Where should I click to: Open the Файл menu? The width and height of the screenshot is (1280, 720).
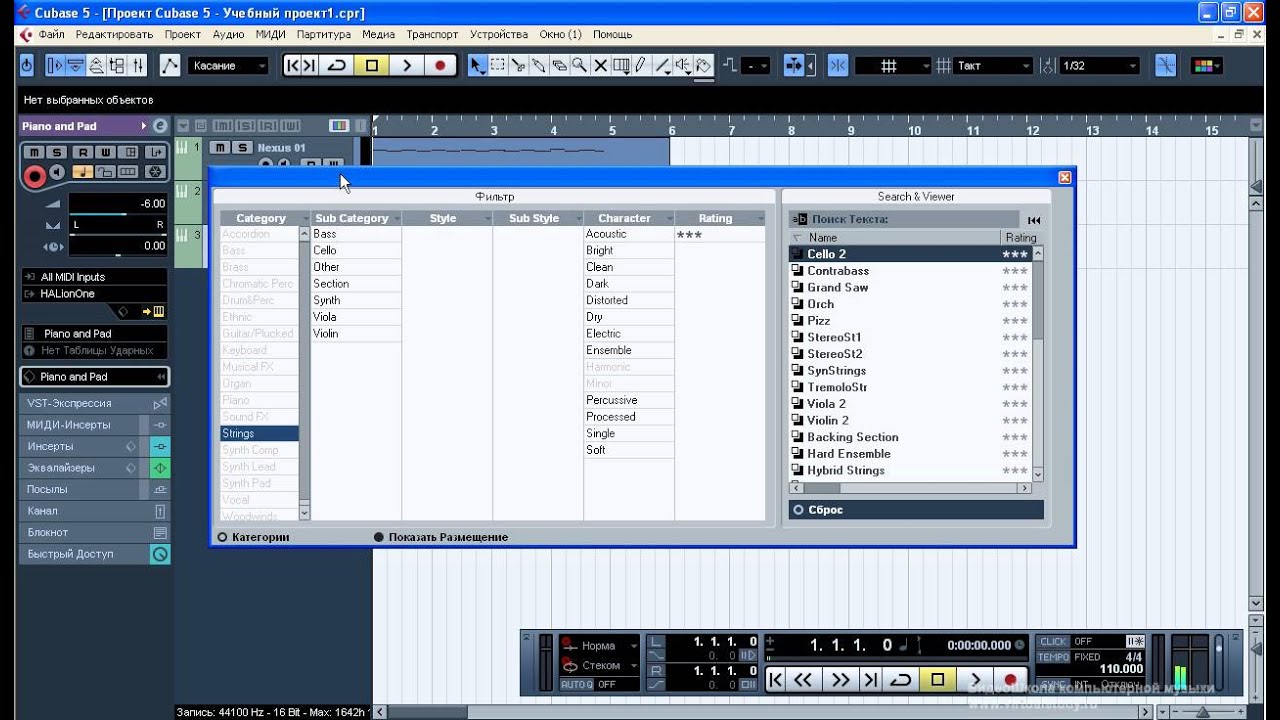pos(52,34)
